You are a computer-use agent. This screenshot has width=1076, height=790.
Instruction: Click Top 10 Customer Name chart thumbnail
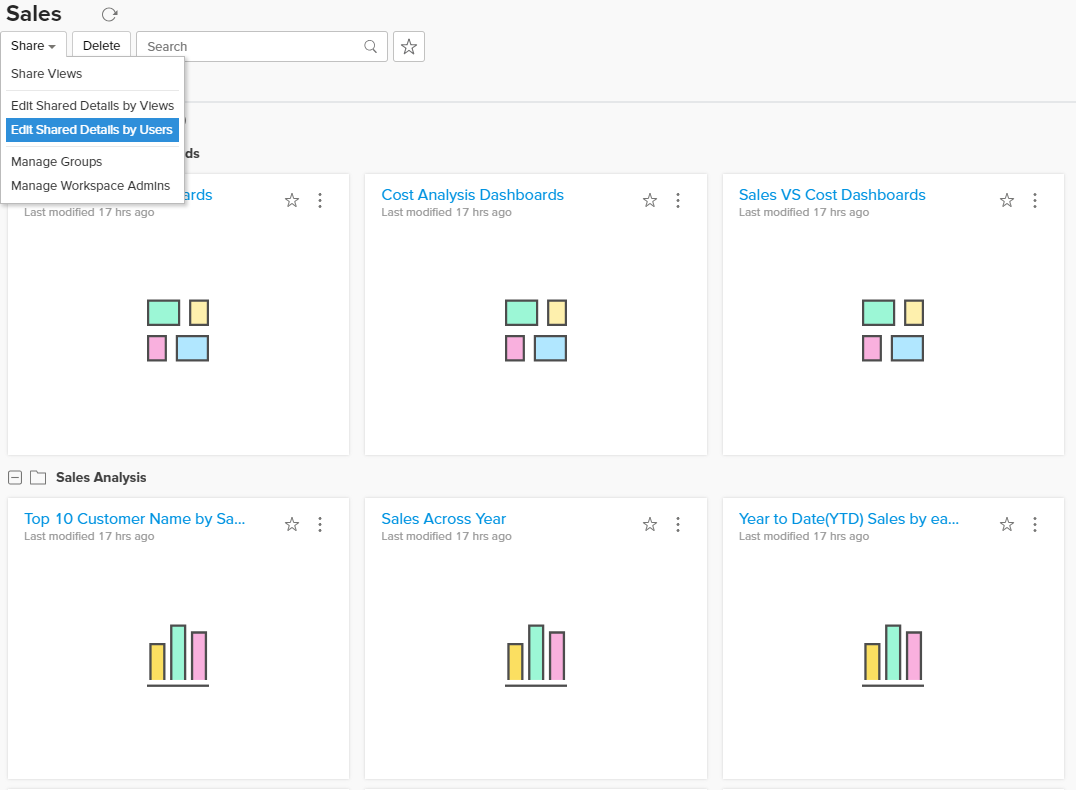coord(178,655)
